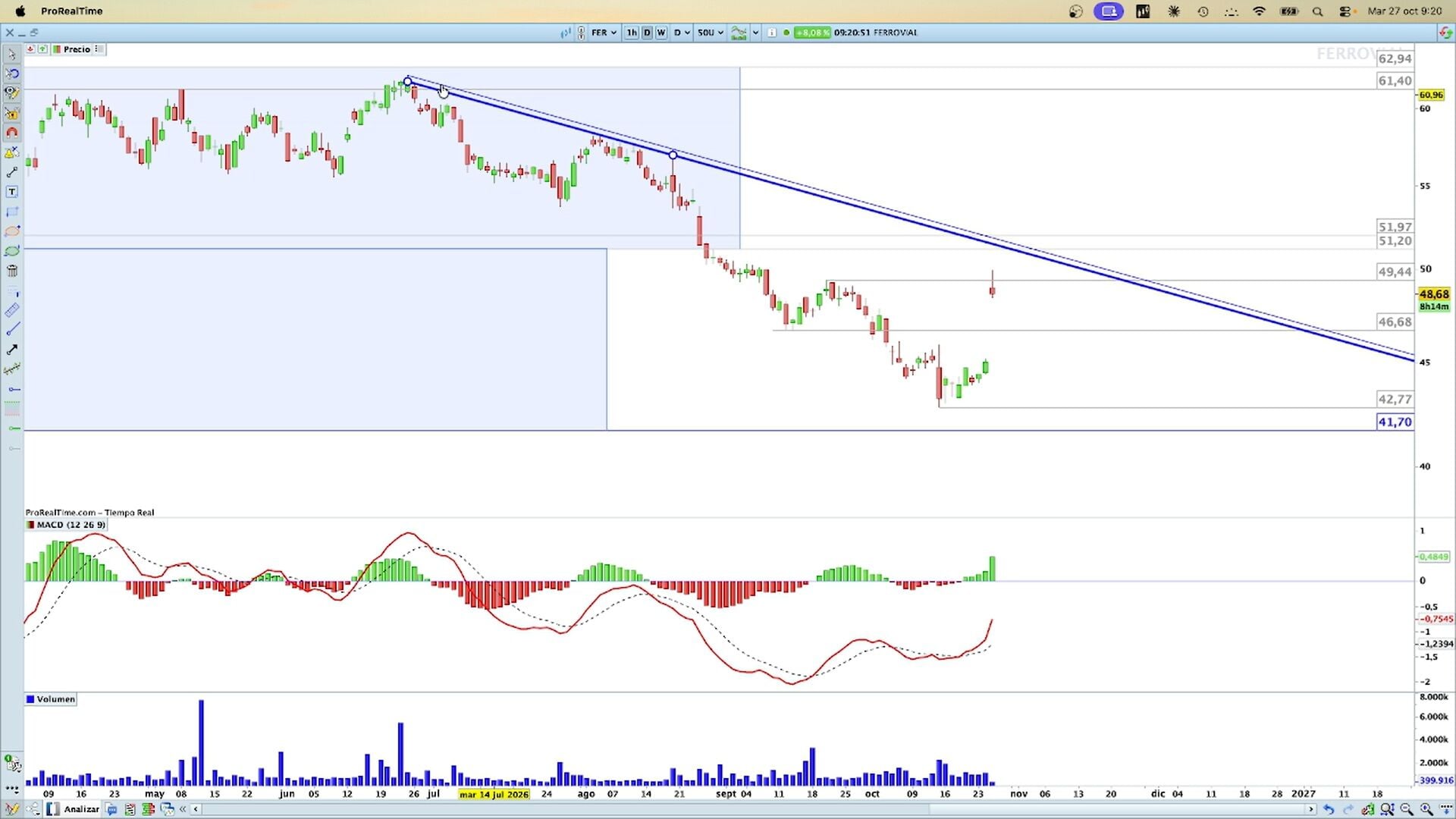
Task: Select the rectangle drawing tool
Action: tap(11, 212)
